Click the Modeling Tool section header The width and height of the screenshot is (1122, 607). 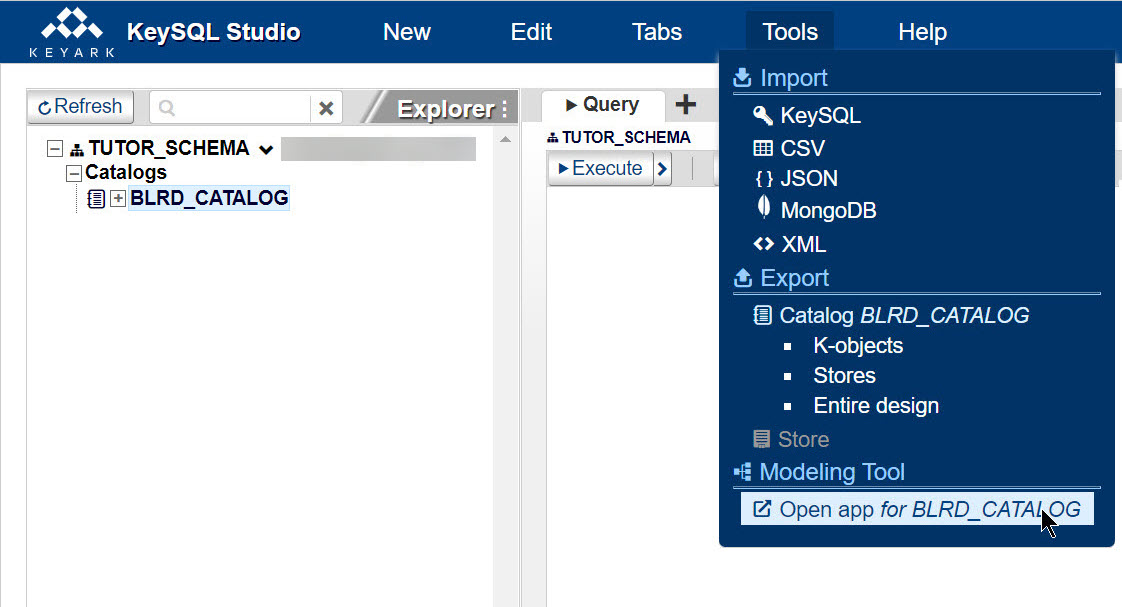(831, 472)
